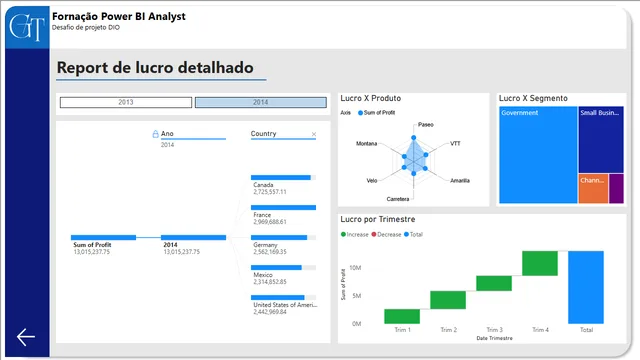The height and width of the screenshot is (360, 640).
Task: Click the Report de lucro detalhado heading
Action: (x=155, y=67)
